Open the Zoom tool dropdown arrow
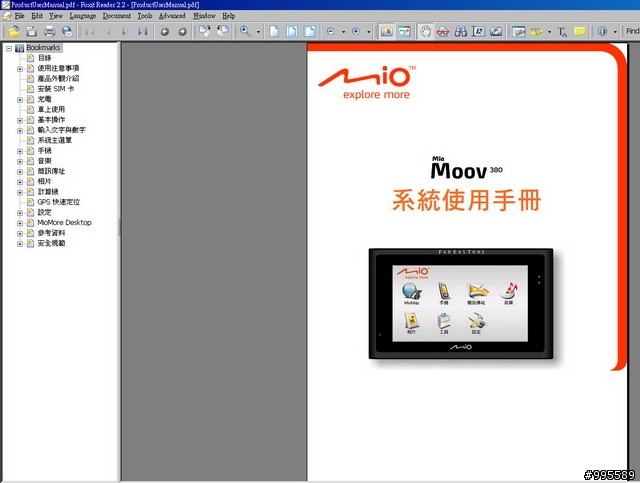Screen dimensions: 640x483 [258, 32]
